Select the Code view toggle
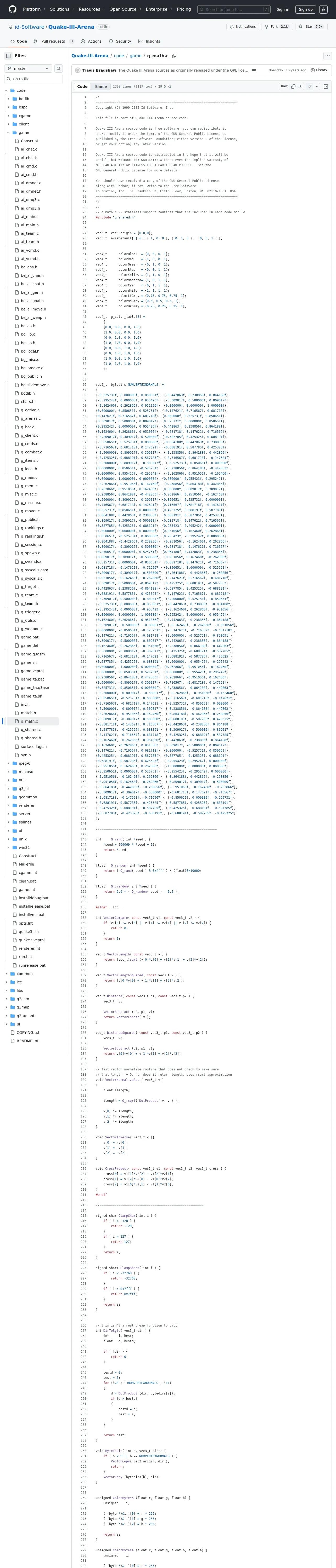The height and width of the screenshot is (1568, 336). coord(82,87)
